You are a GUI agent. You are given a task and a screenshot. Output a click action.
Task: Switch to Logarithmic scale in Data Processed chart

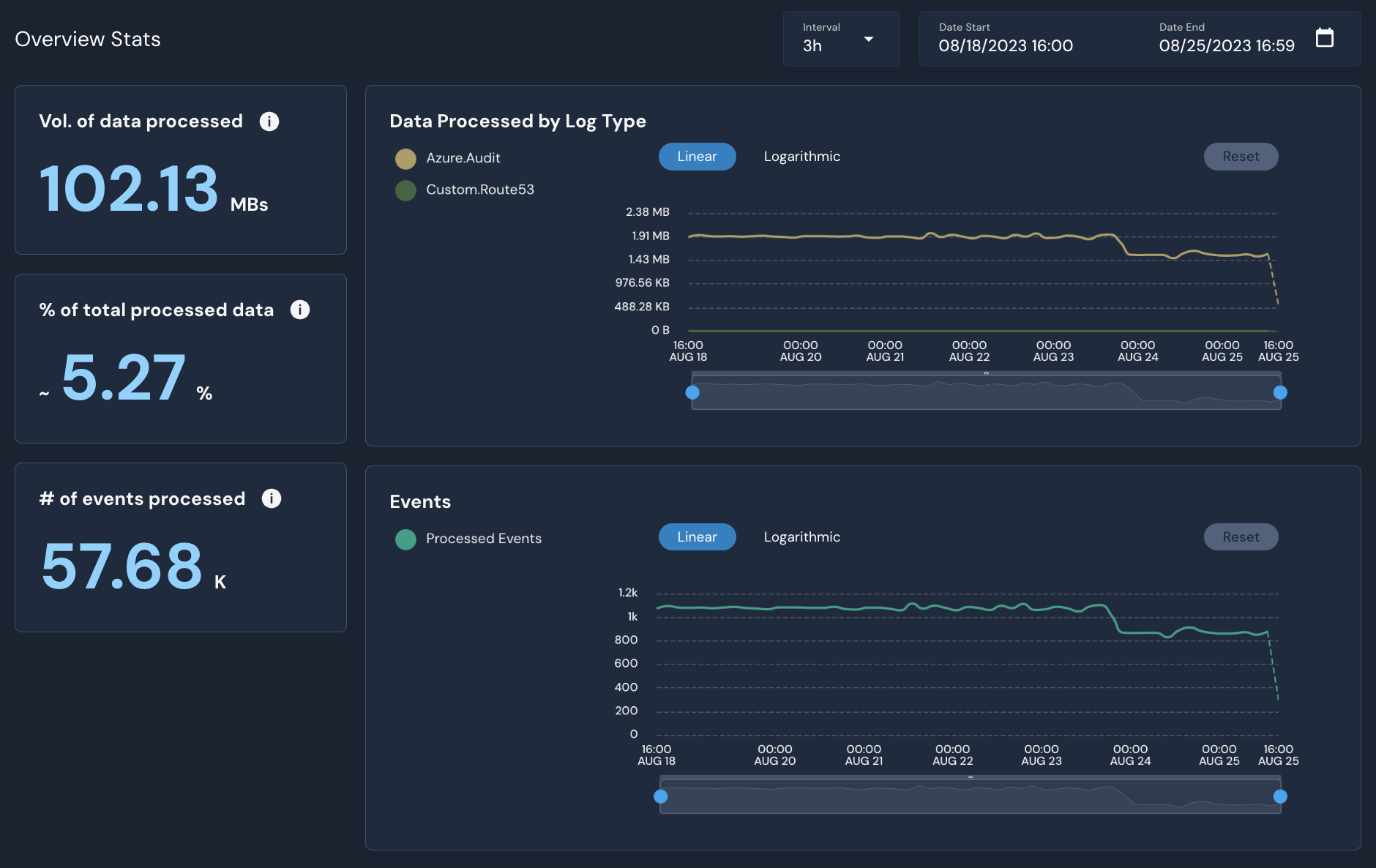801,156
